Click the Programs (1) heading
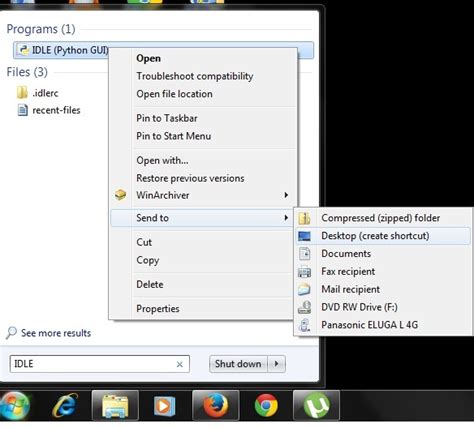This screenshot has height=428, width=474. pyautogui.click(x=41, y=29)
